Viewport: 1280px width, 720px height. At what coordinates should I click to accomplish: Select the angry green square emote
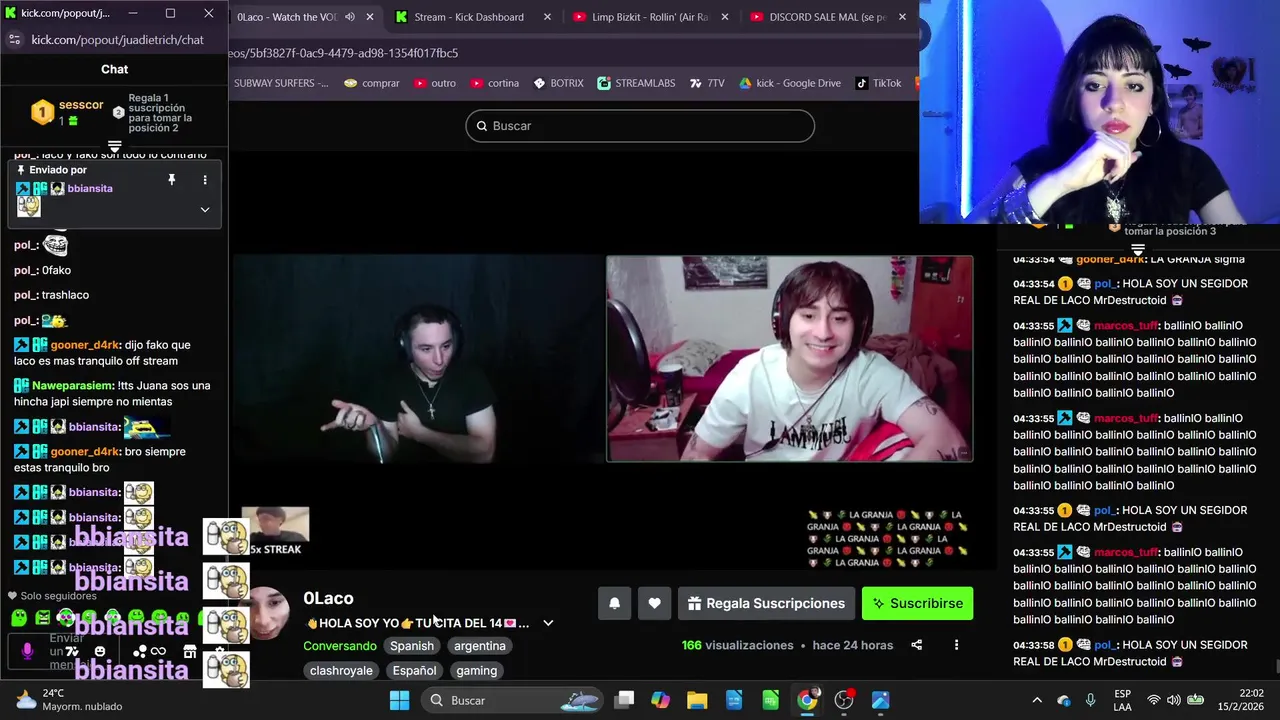point(43,618)
